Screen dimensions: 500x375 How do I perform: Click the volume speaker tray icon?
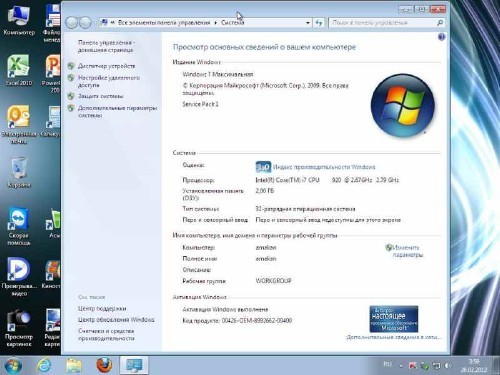point(448,366)
